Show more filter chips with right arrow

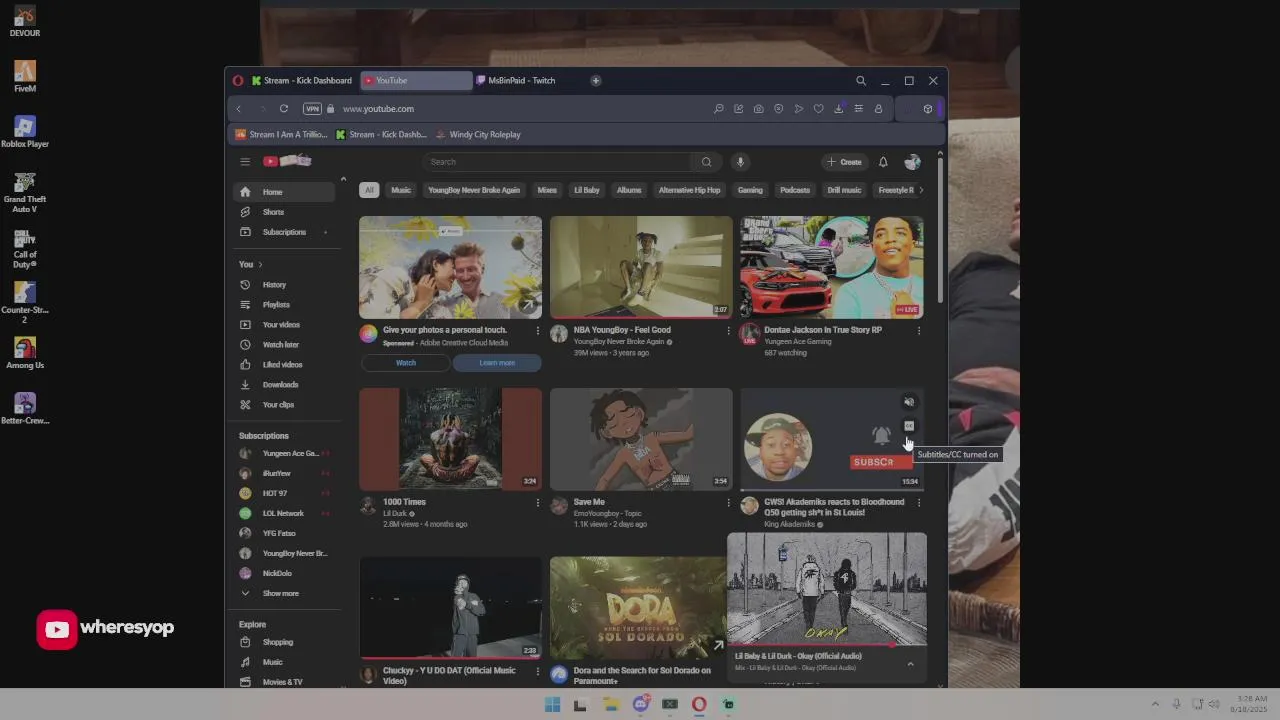point(920,190)
